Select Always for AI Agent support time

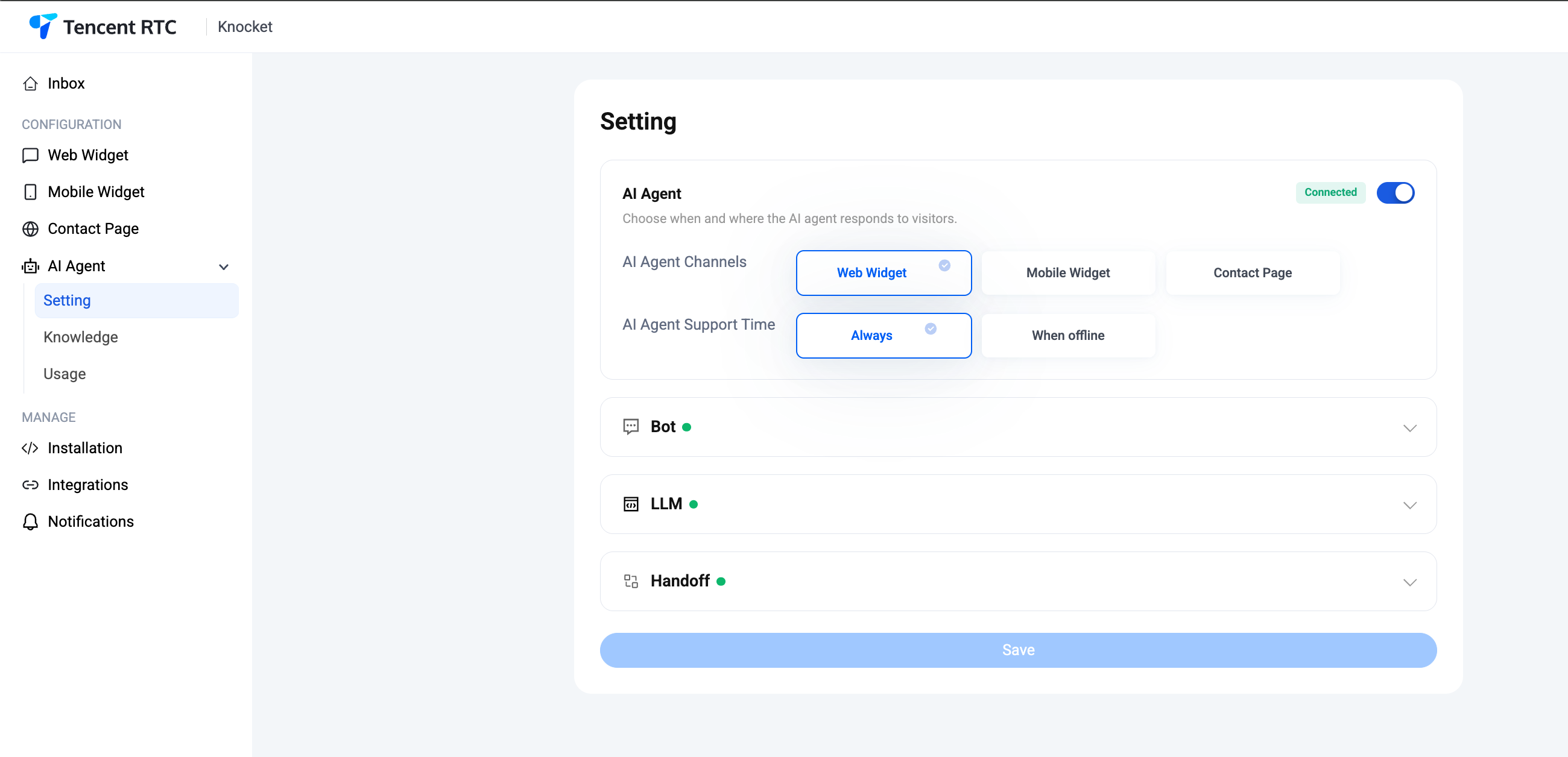pyautogui.click(x=884, y=335)
